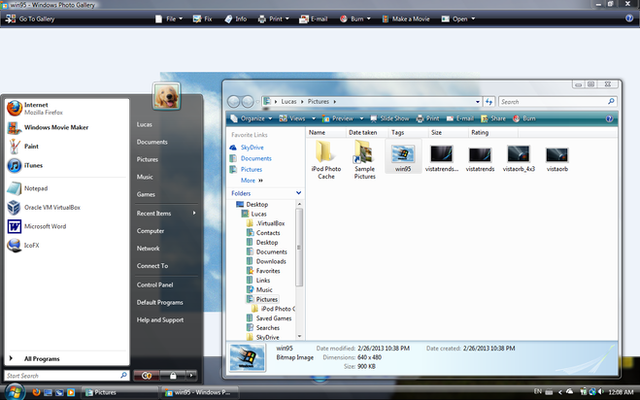Click Go To Gallery in Photo Gallery
640x400 pixels.
pyautogui.click(x=30, y=19)
